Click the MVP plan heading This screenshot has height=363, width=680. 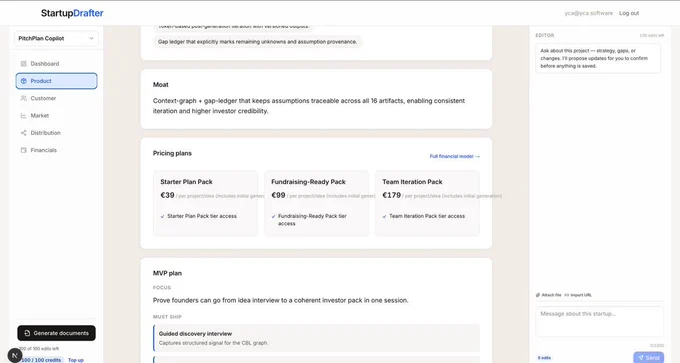(x=167, y=273)
